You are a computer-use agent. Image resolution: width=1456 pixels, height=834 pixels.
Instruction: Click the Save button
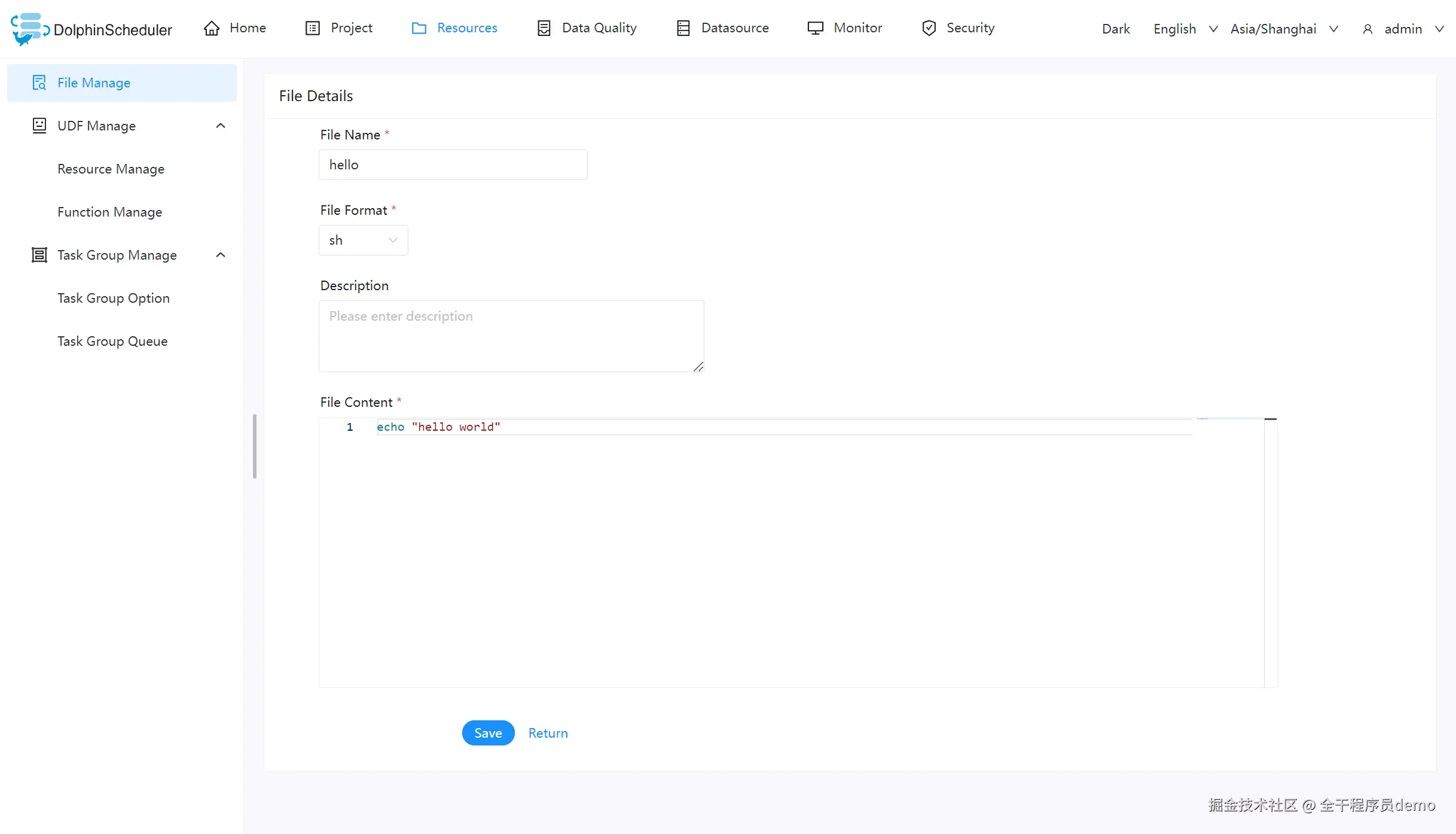488,733
